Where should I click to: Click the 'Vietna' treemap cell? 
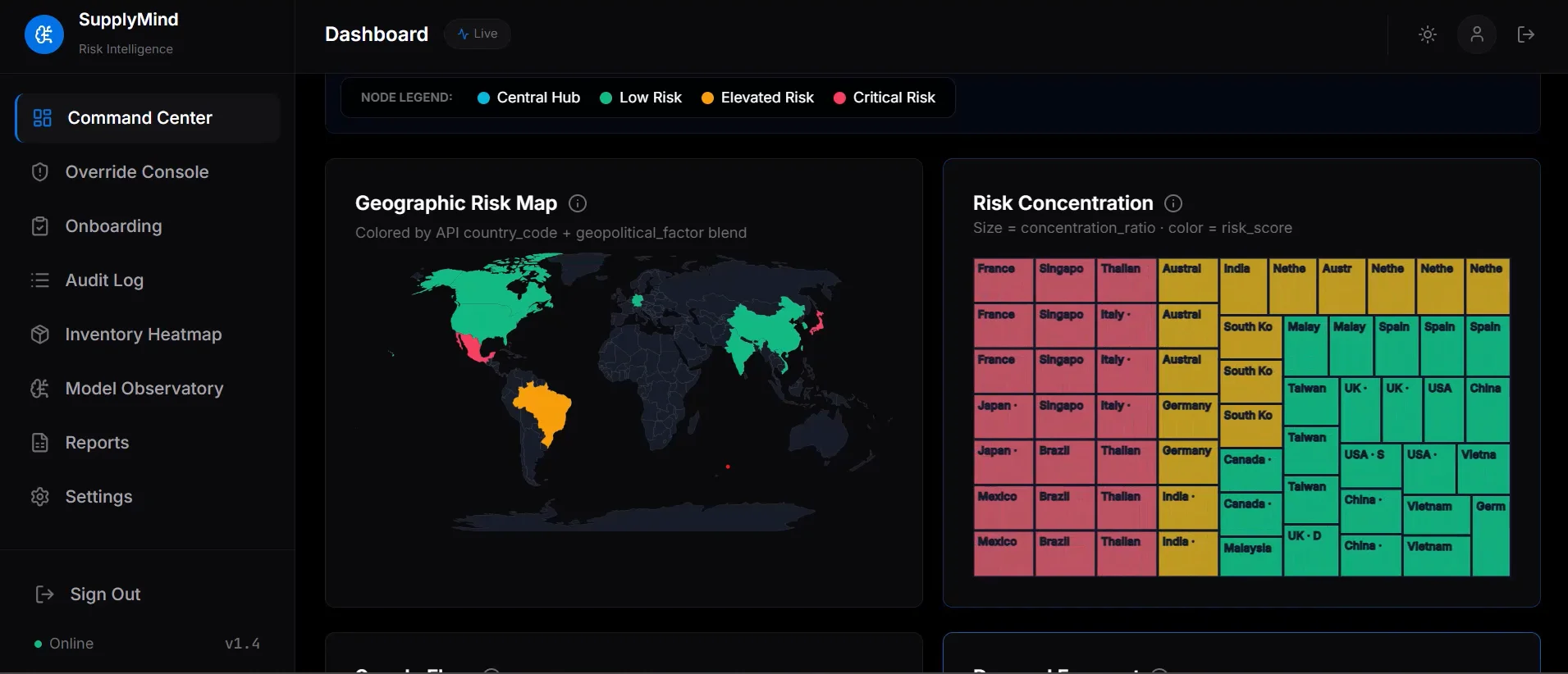click(1483, 468)
